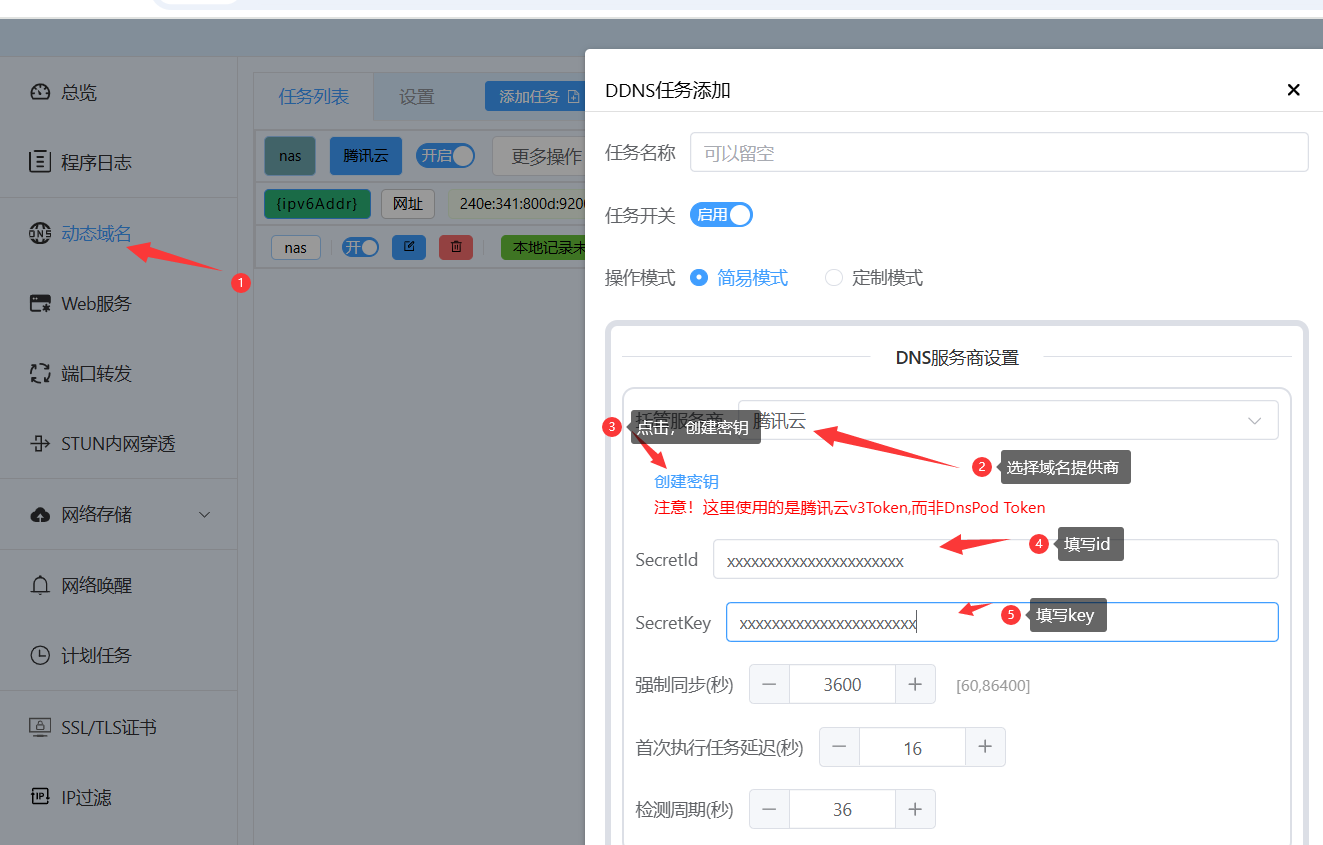Click the {ipv6Addr} green tag
This screenshot has width=1323, height=845.
[x=318, y=204]
